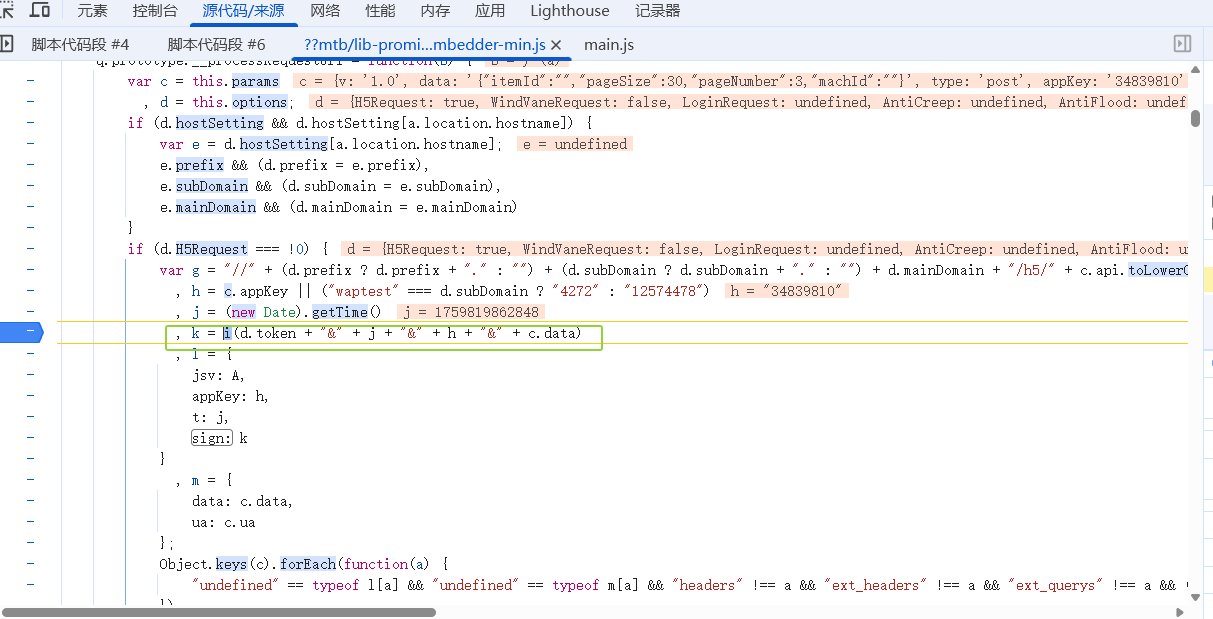
Task: Click the 'appKey: h,' property line
Action: tap(231, 396)
